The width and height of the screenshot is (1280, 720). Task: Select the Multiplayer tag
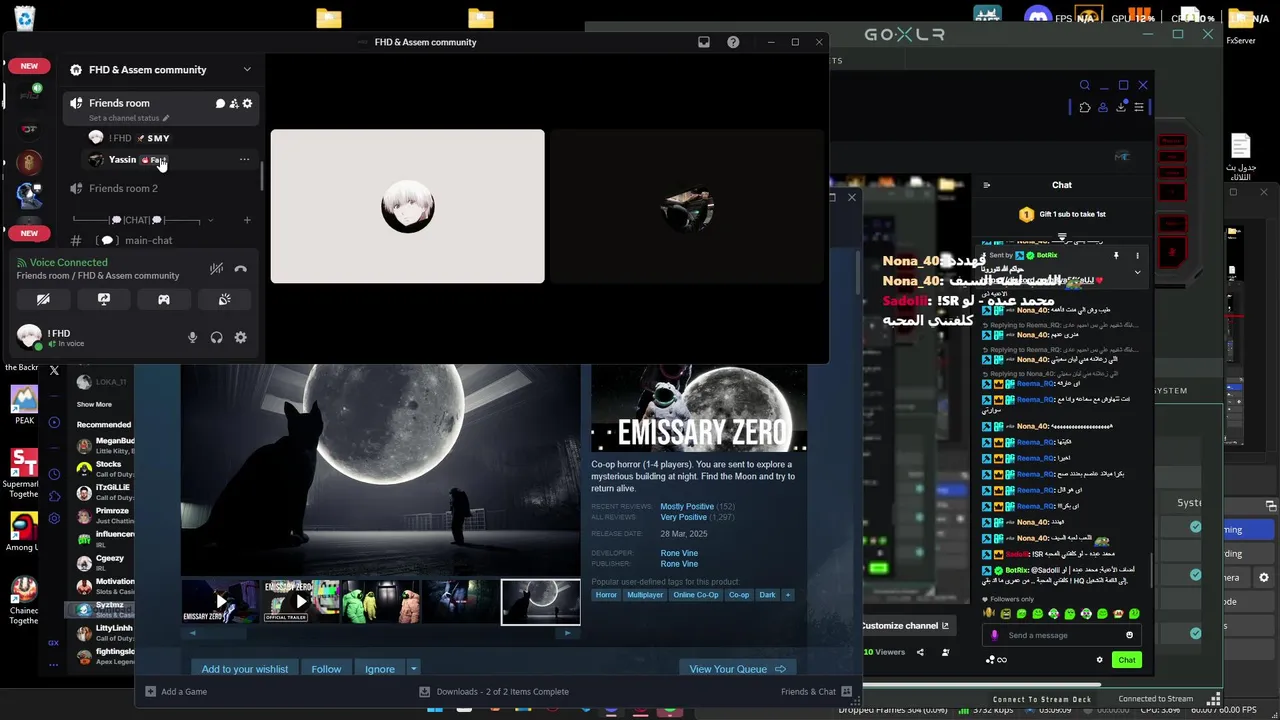pyautogui.click(x=645, y=595)
